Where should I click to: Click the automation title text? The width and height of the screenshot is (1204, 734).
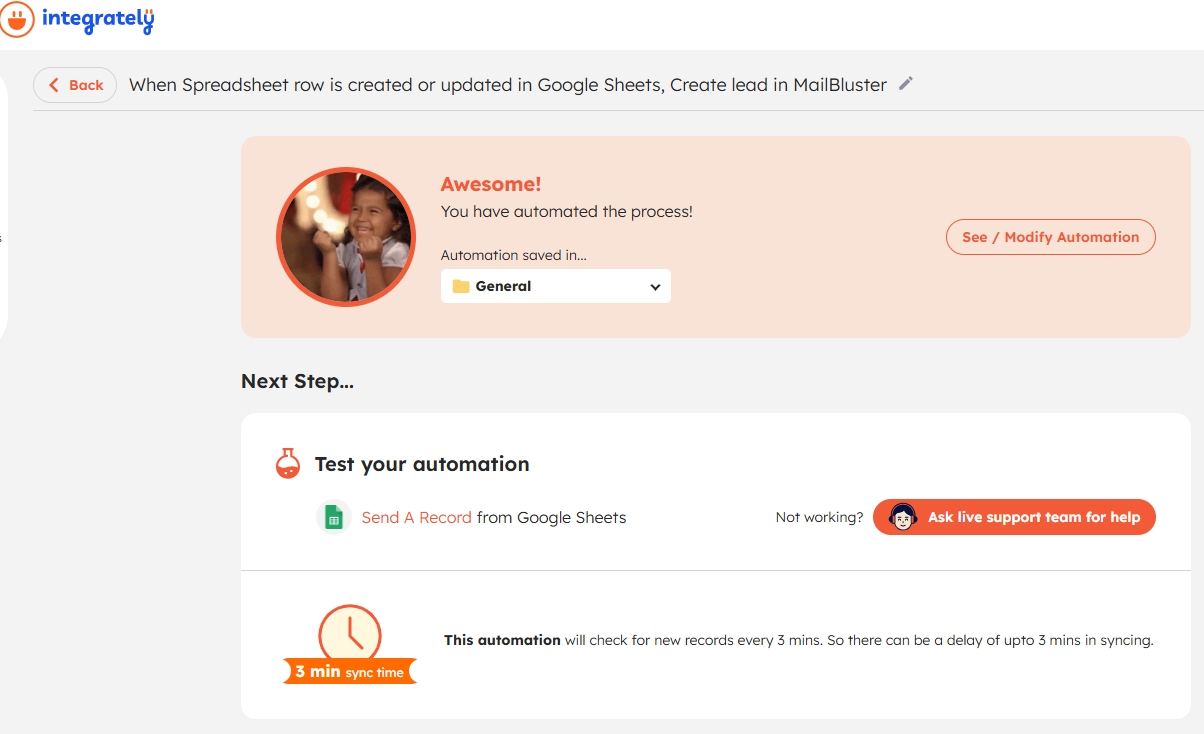pyautogui.click(x=507, y=85)
